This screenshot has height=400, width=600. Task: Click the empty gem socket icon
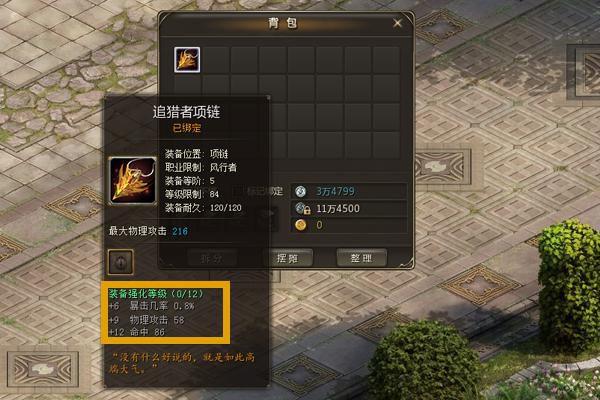pos(121,262)
